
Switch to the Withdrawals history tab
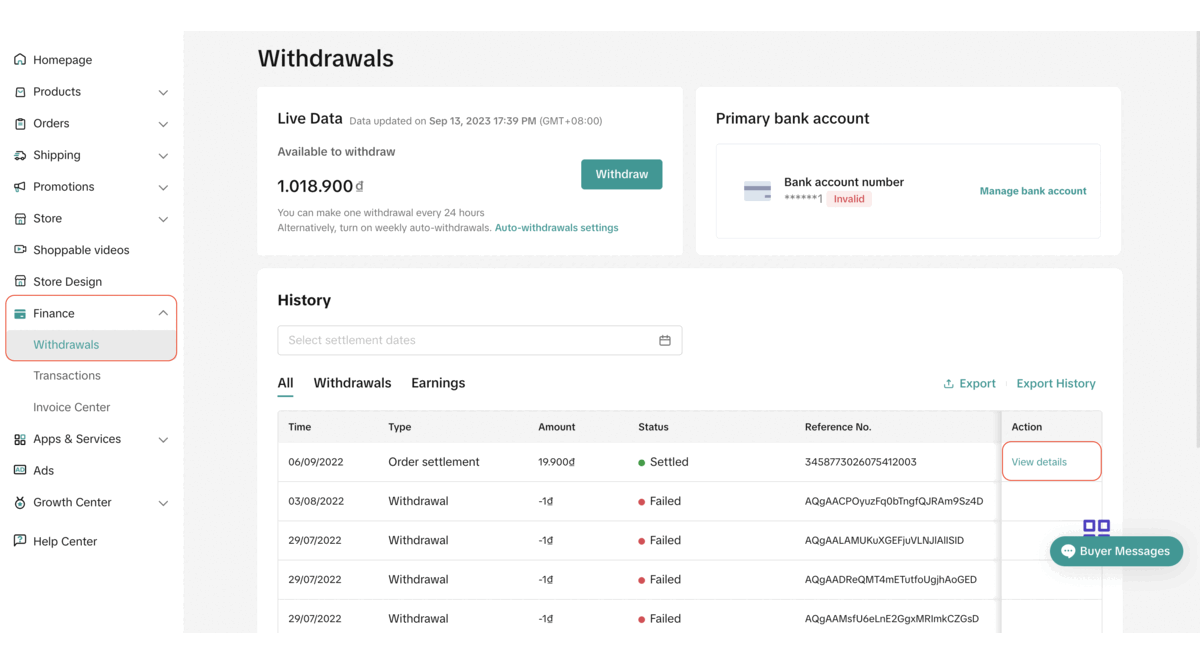click(x=352, y=383)
